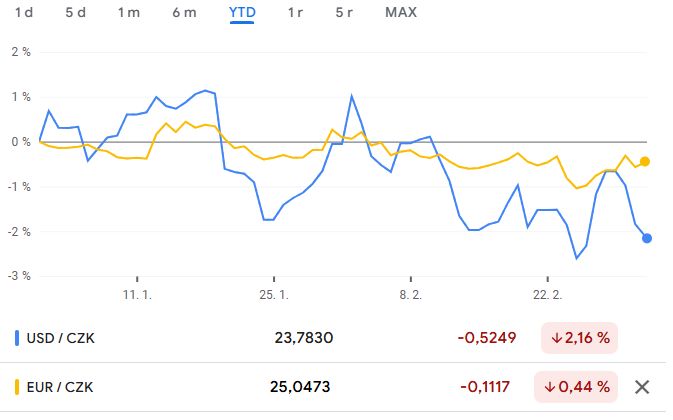Click the yellow EUR / CZK color marker

tap(17, 387)
